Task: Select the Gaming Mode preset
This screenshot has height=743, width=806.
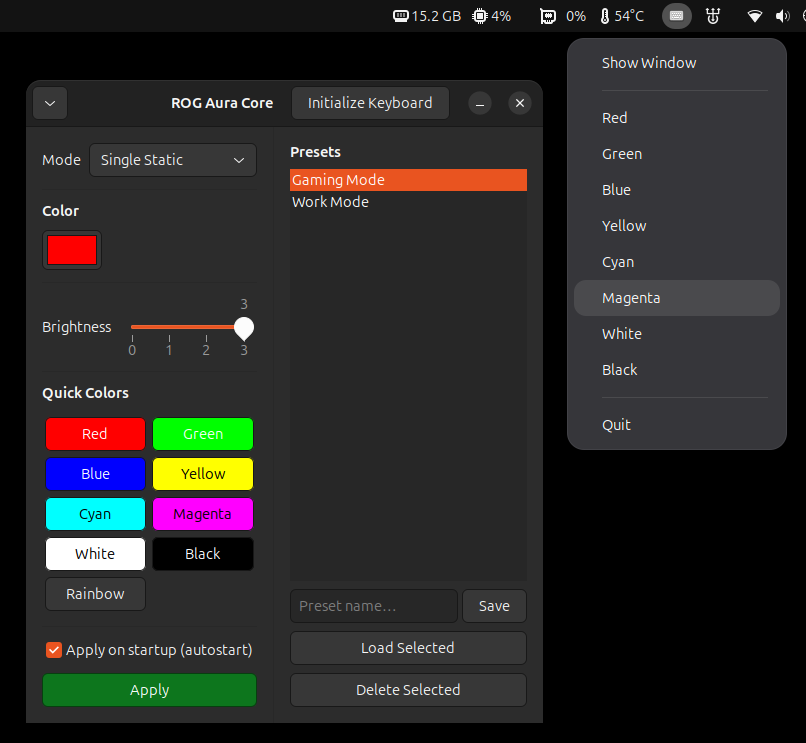Action: click(408, 180)
